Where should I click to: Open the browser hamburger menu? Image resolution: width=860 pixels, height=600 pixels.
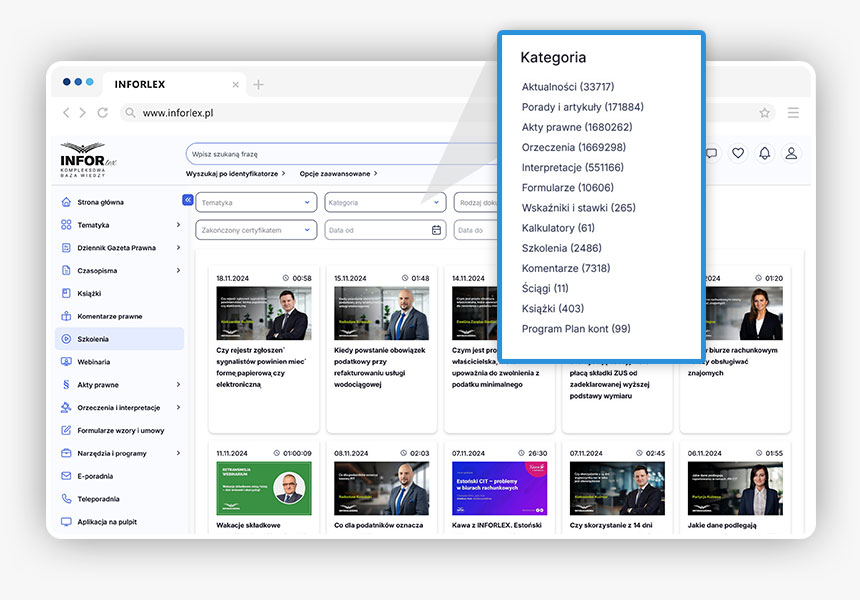[x=793, y=113]
